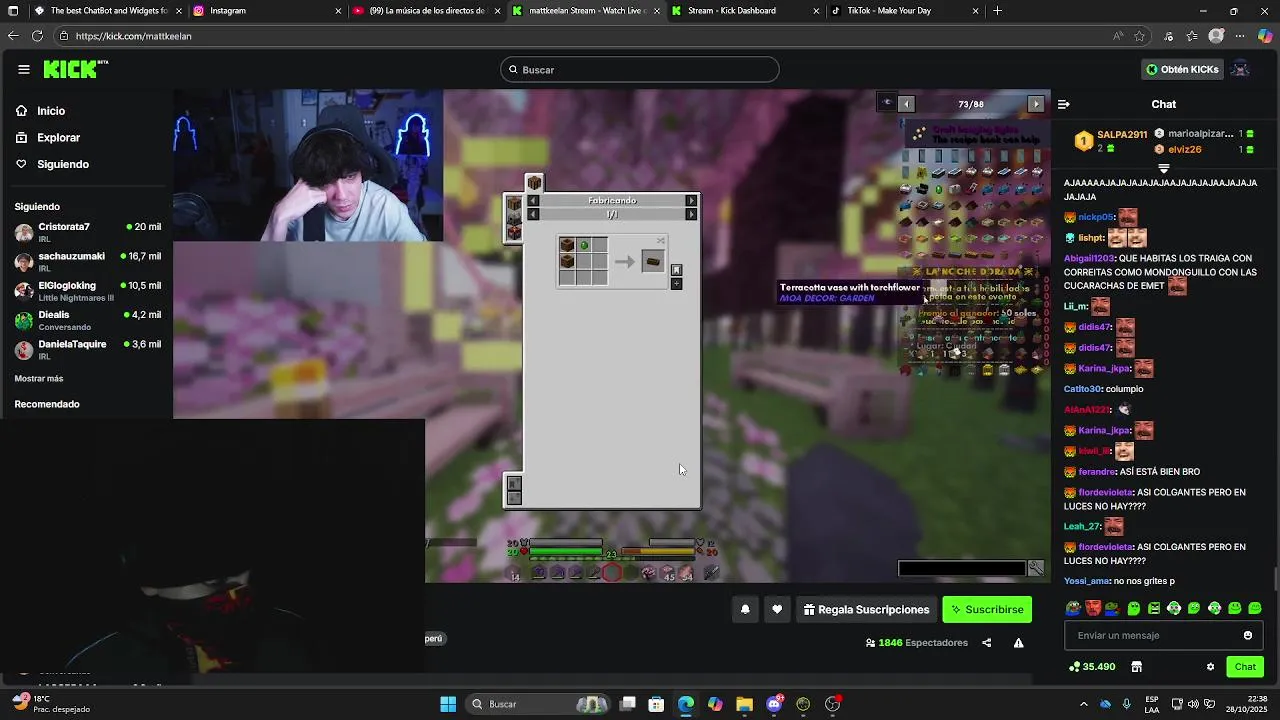Reload the current page

click(37, 36)
